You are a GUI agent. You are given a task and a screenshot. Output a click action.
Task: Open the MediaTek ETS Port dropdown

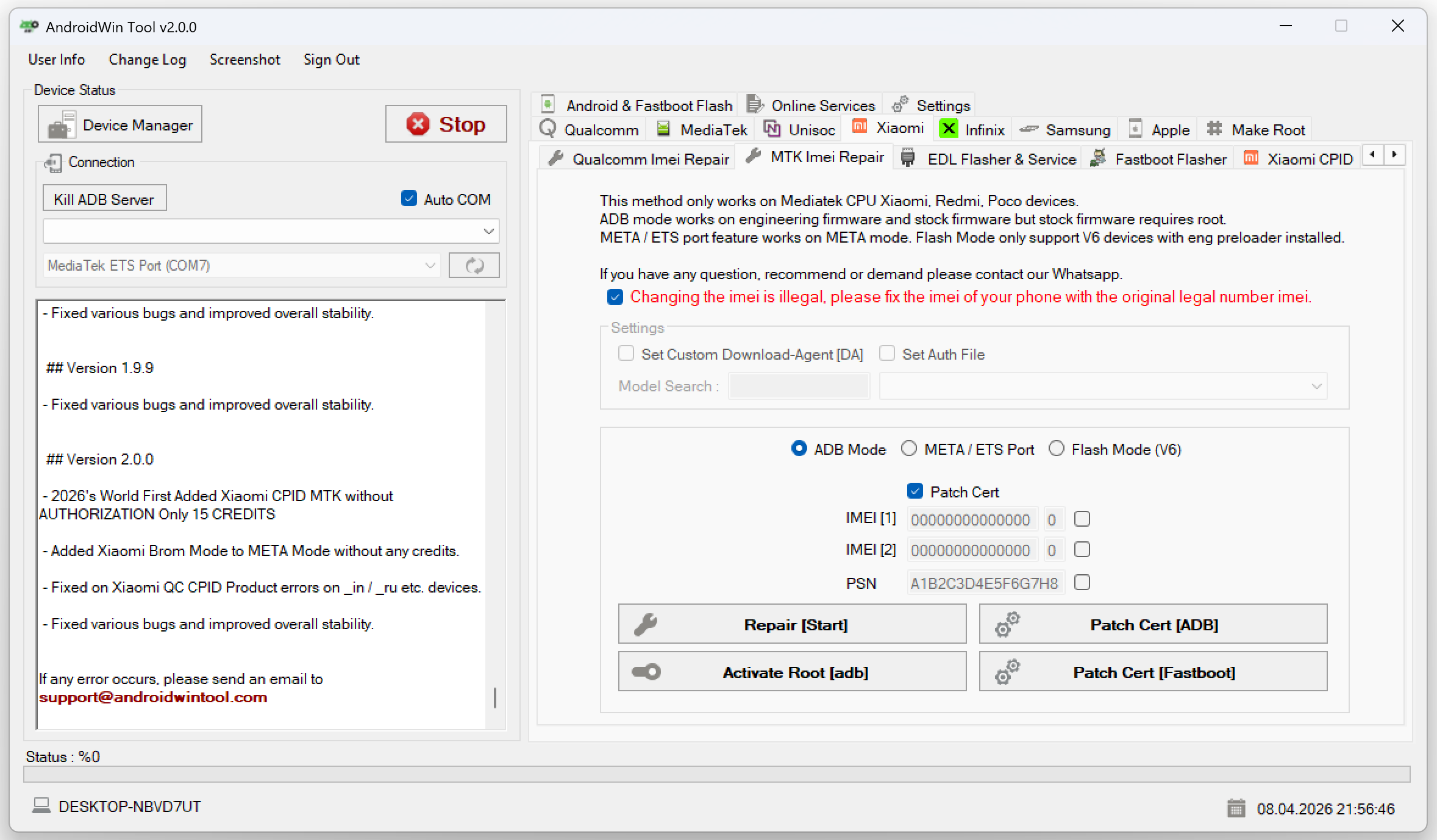429,265
